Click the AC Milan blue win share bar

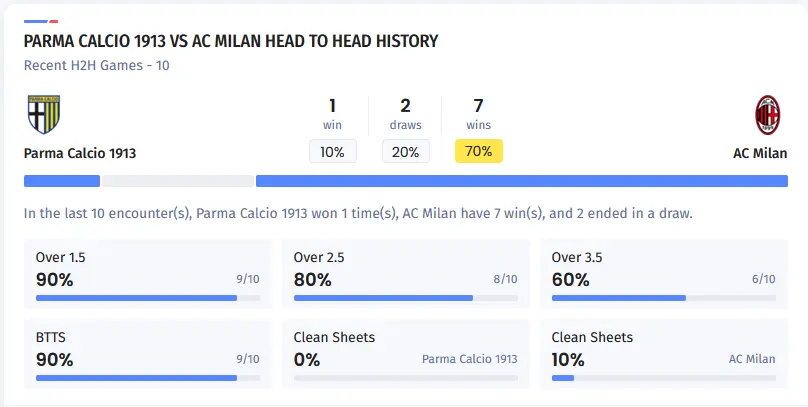pos(521,181)
